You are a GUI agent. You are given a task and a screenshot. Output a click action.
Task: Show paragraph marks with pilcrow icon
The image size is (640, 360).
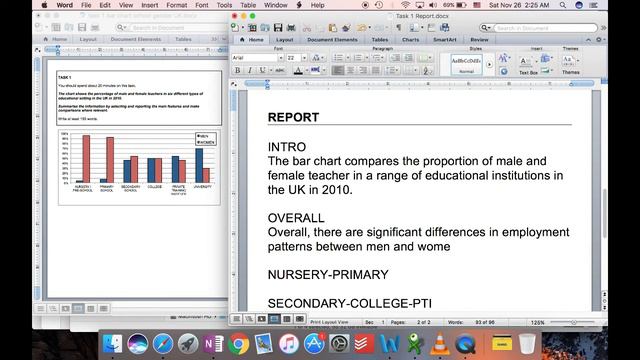coord(399,28)
